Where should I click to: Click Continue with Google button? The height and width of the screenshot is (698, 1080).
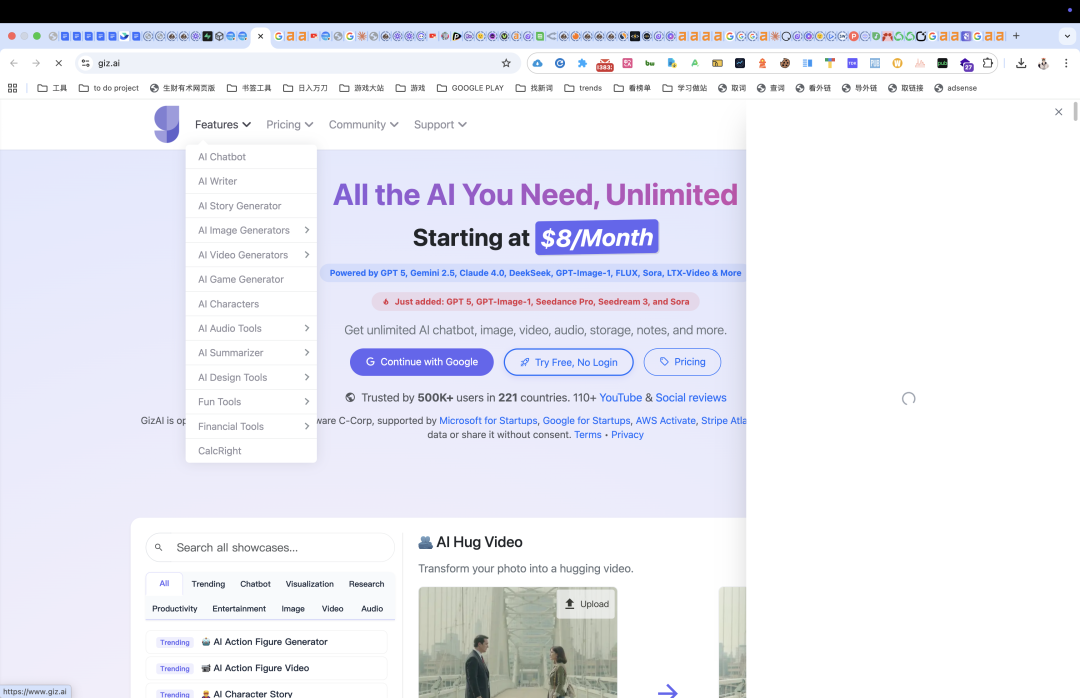(x=422, y=362)
